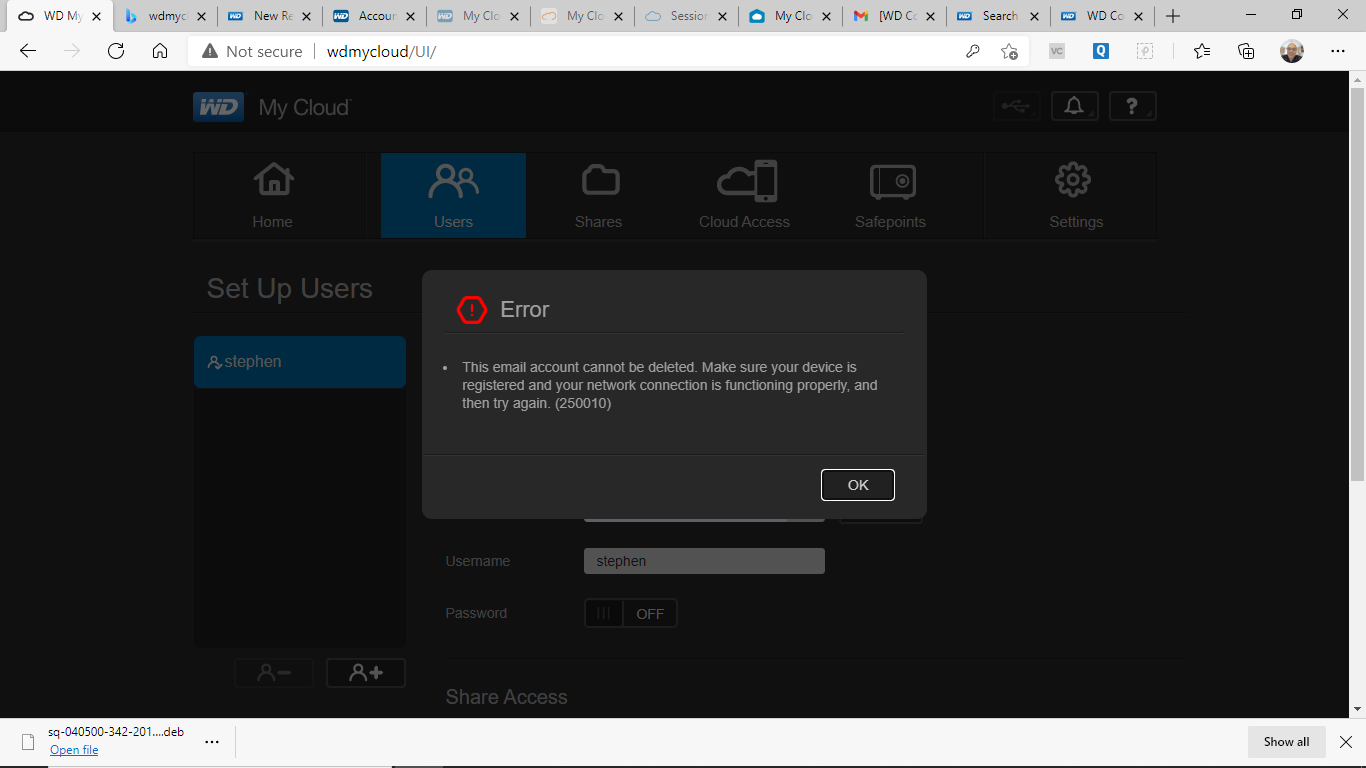Open the Shares section
This screenshot has height=768, width=1366.
click(x=599, y=196)
